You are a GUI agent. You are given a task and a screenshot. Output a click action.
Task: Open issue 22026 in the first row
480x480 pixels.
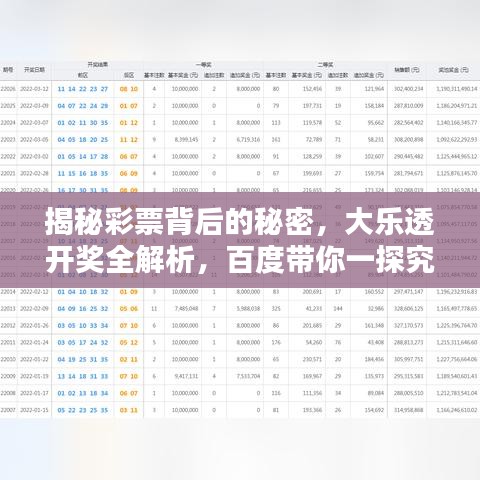(8, 89)
